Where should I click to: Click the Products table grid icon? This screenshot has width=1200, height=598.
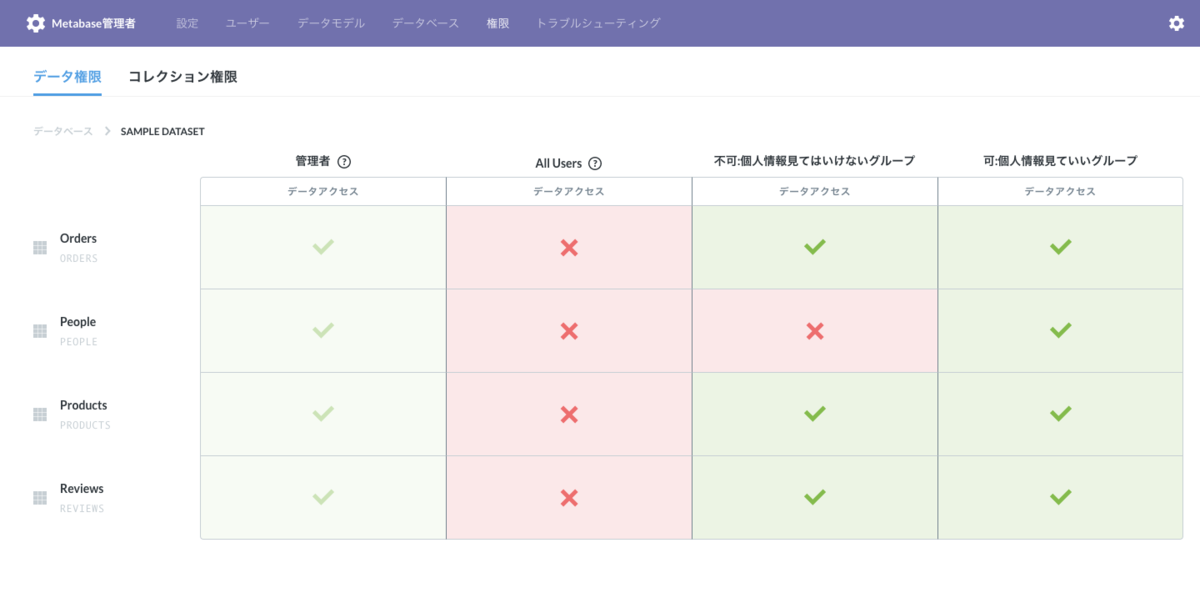(40, 414)
